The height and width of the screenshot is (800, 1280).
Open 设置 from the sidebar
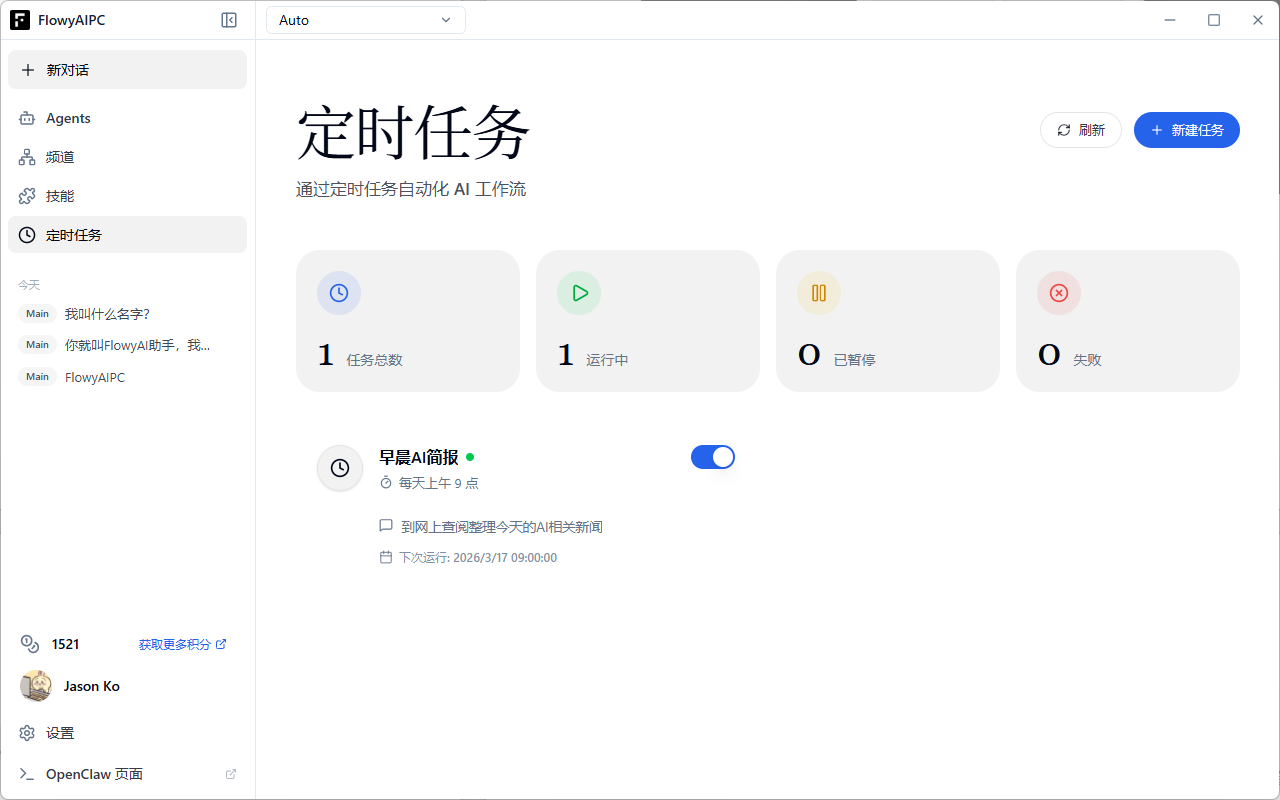[60, 732]
